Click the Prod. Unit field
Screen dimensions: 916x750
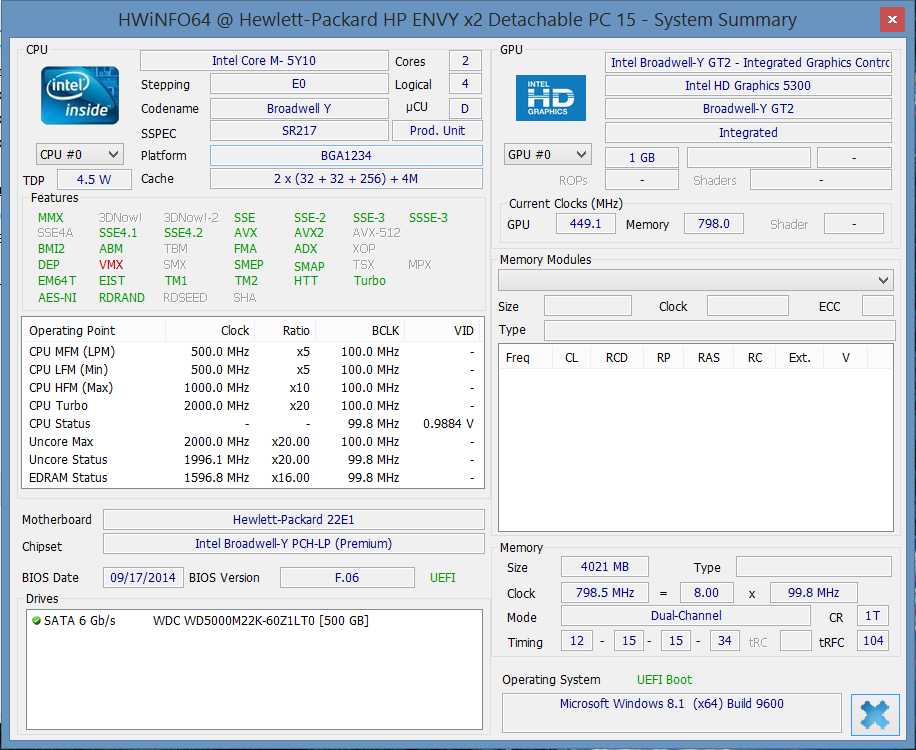437,131
